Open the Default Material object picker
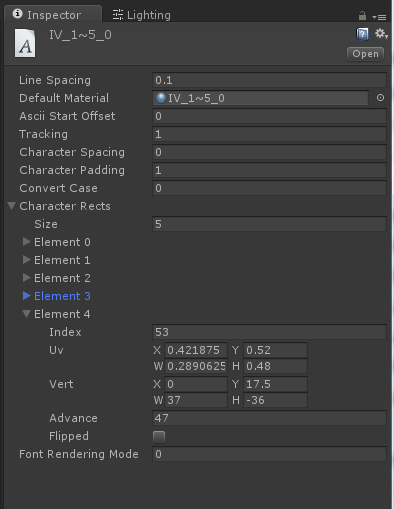The height and width of the screenshot is (509, 394). point(380,98)
